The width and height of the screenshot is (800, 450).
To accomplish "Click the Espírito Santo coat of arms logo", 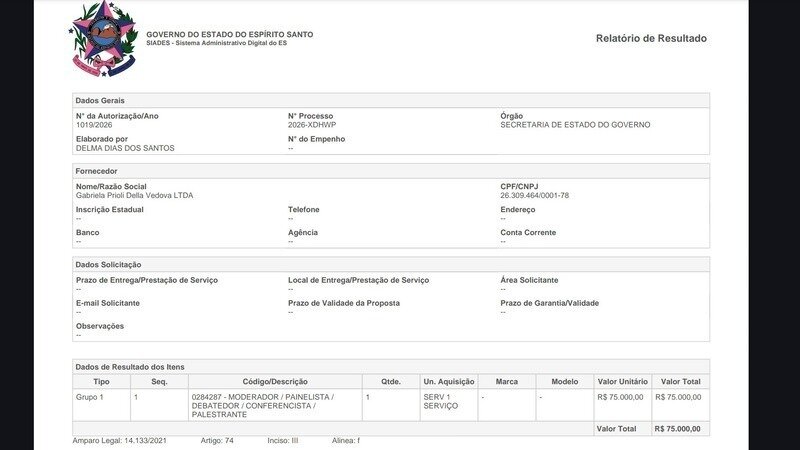I will tap(104, 39).
